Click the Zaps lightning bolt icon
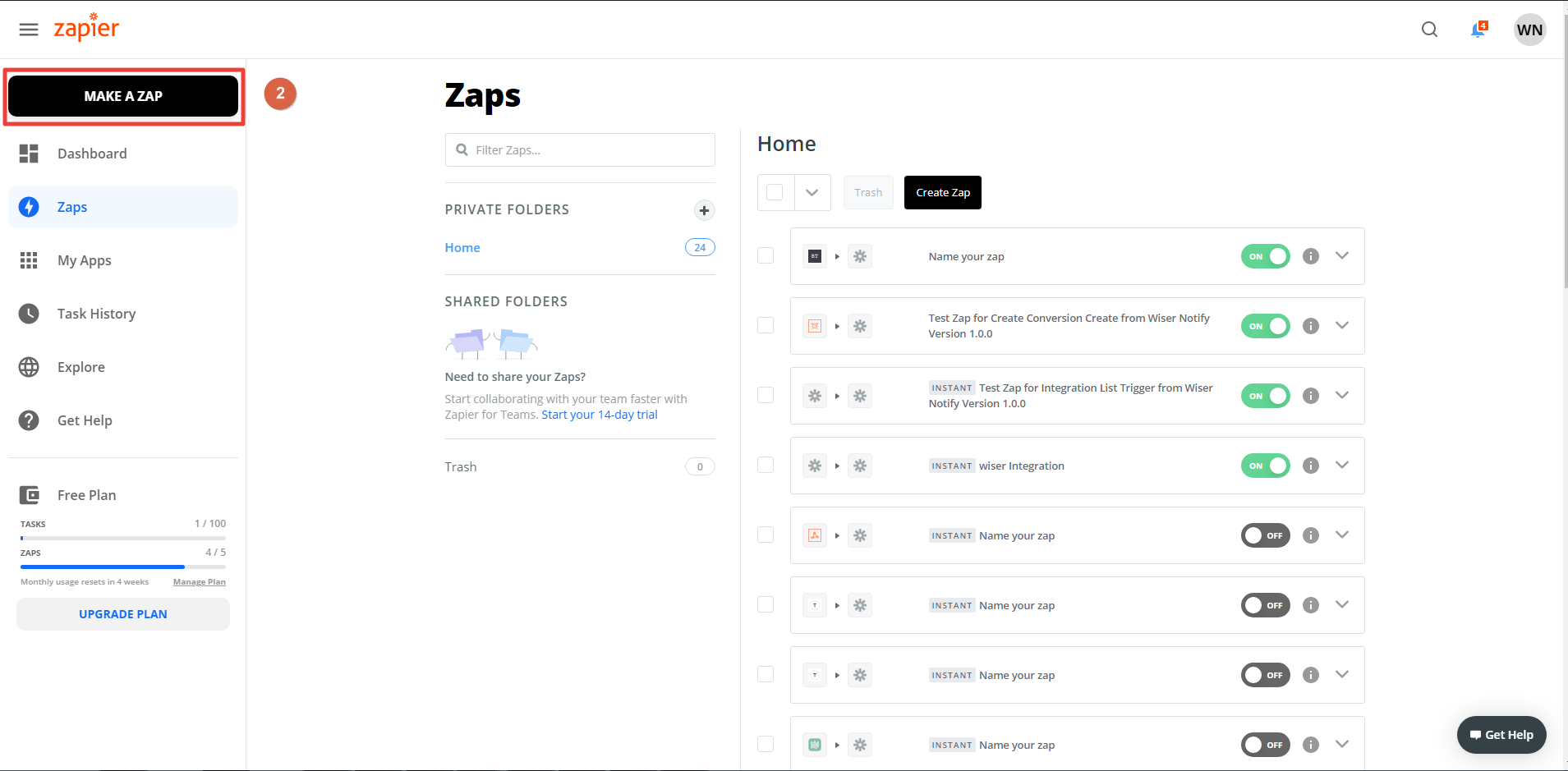 29,207
